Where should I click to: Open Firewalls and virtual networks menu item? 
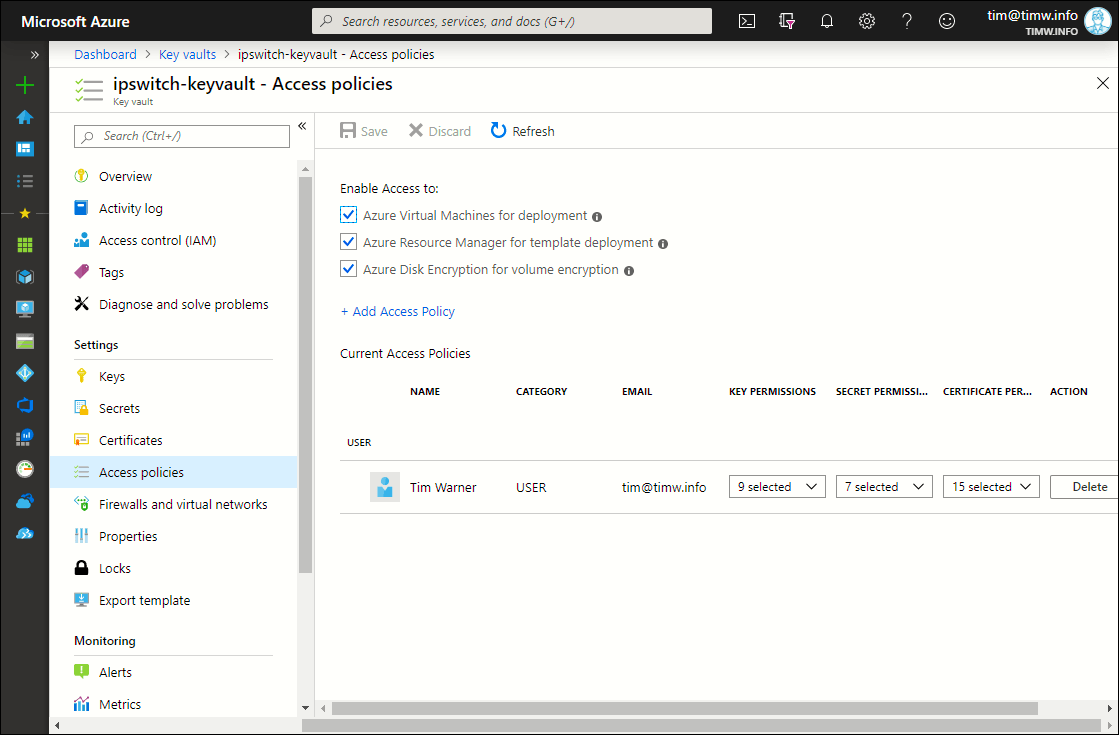pyautogui.click(x=183, y=504)
